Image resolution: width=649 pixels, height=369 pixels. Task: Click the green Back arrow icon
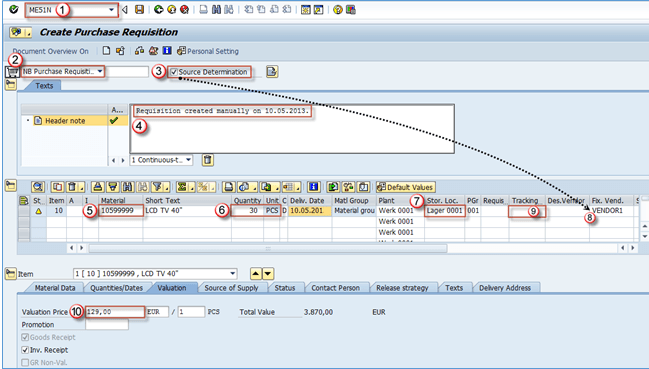tap(158, 9)
